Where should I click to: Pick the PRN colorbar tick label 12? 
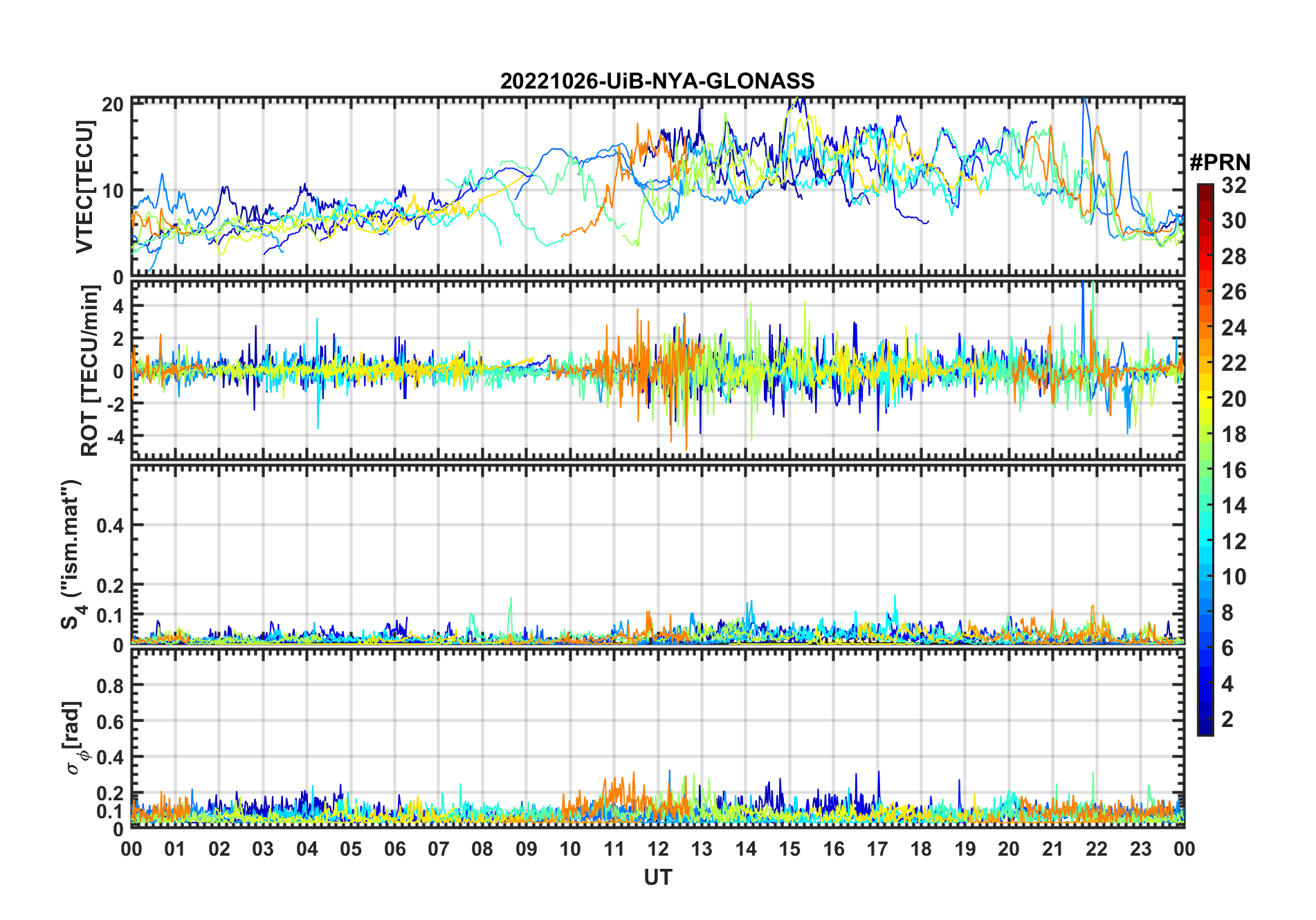pos(1234,542)
